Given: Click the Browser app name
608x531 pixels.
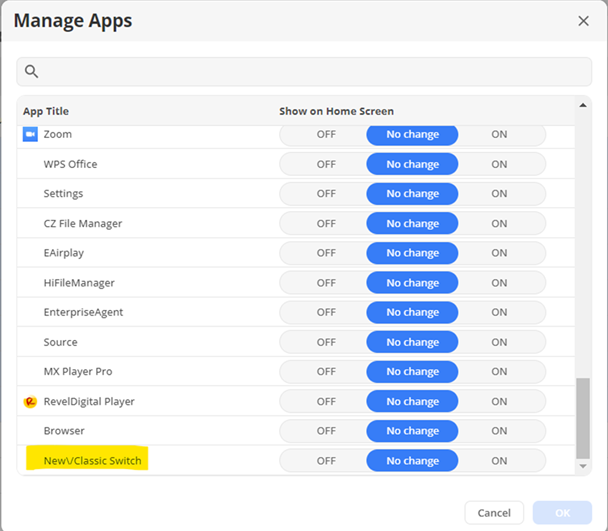Looking at the screenshot, I should [64, 431].
